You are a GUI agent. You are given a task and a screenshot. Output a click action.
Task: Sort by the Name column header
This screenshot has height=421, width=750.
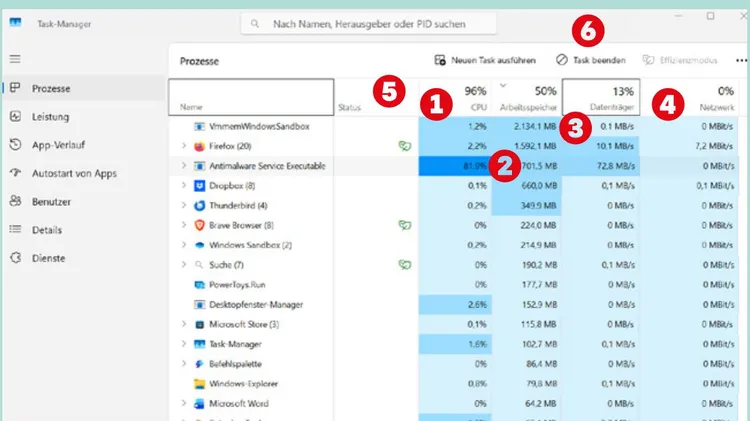[x=251, y=97]
